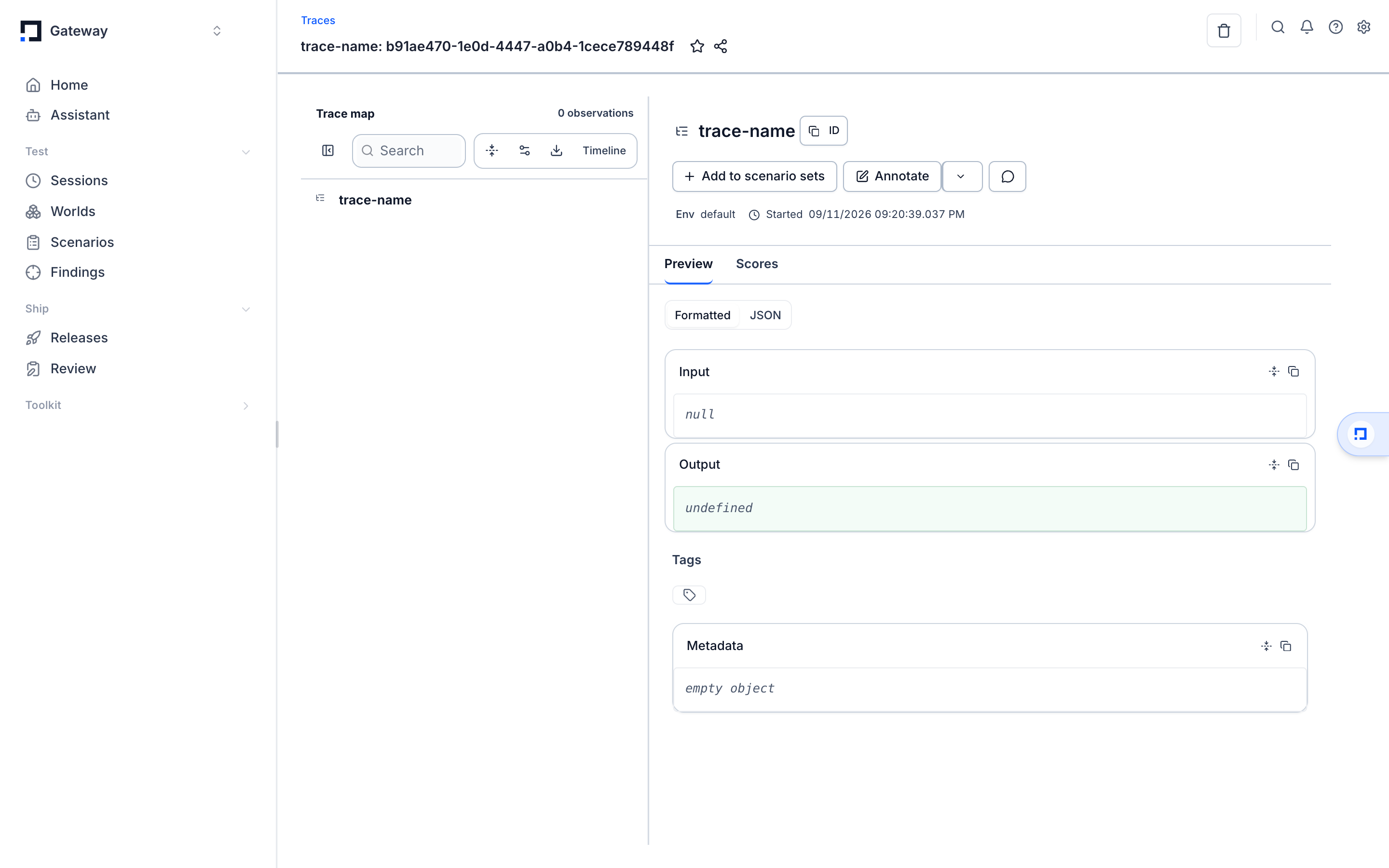Open settings gear icon

coord(1364,27)
